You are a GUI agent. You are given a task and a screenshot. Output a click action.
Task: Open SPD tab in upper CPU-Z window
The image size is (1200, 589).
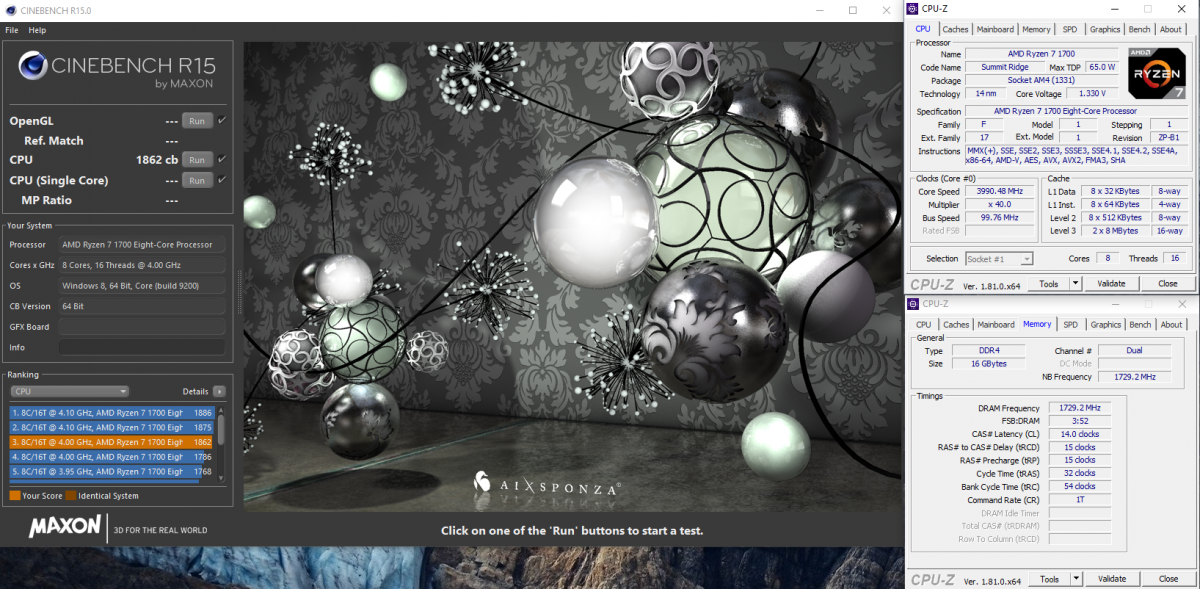(x=1070, y=29)
